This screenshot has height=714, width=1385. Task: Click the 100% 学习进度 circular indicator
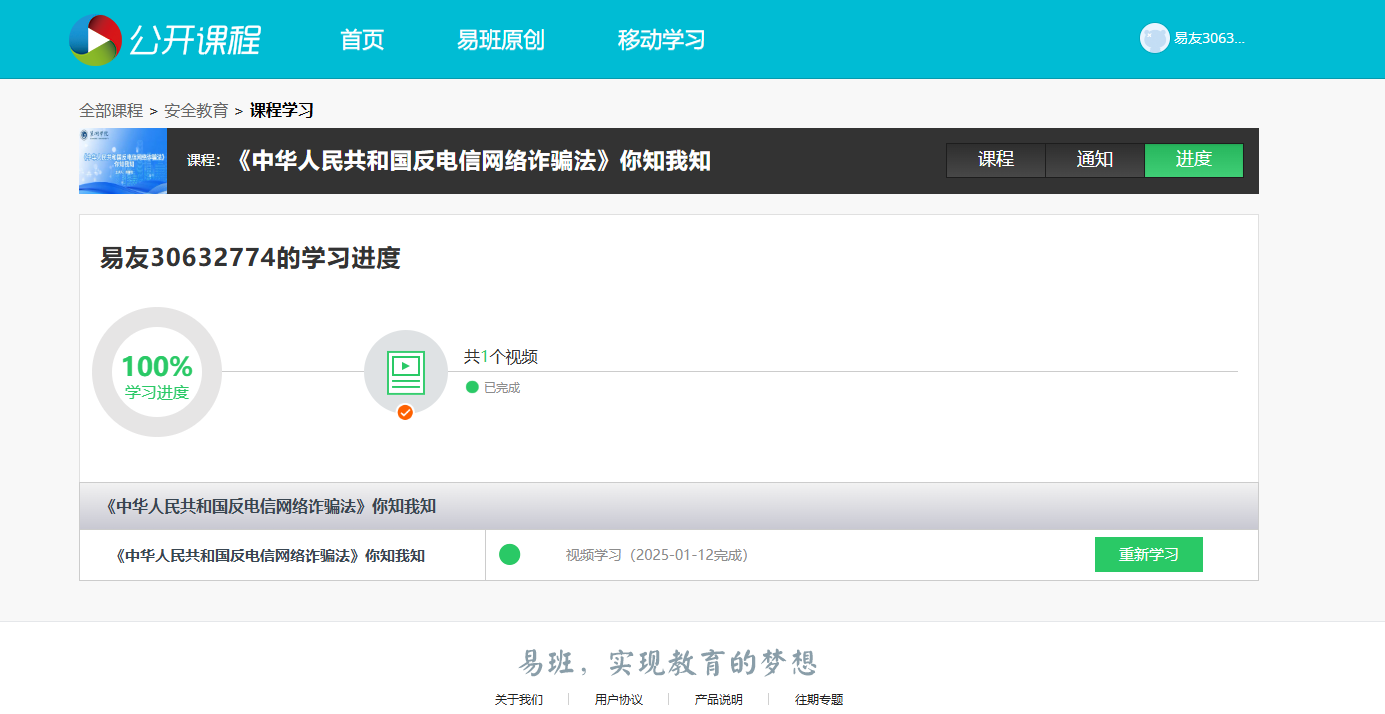click(157, 372)
